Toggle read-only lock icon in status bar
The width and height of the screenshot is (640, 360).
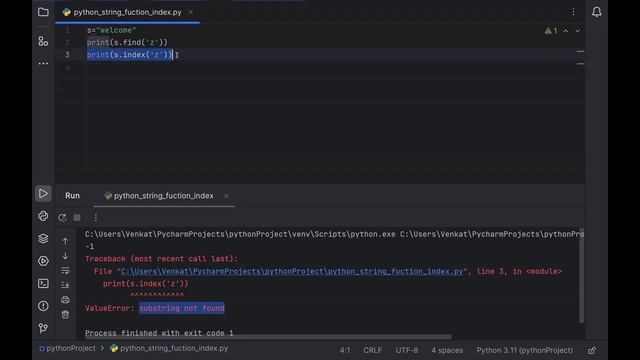(x=592, y=350)
